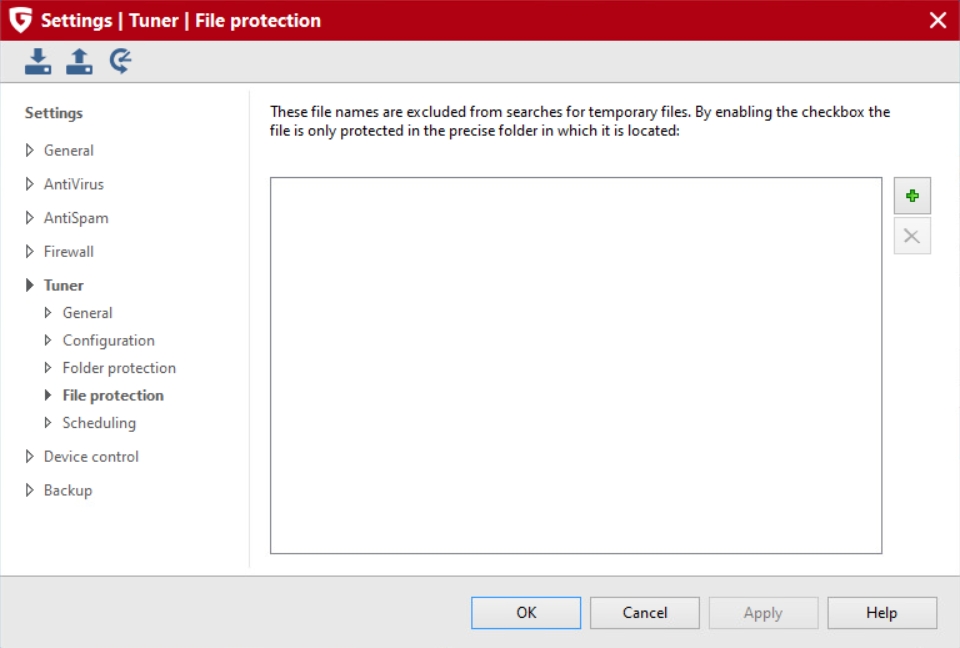Expand the Firewall tree arrow
Screen dimensions: 960x648
pyautogui.click(x=29, y=251)
